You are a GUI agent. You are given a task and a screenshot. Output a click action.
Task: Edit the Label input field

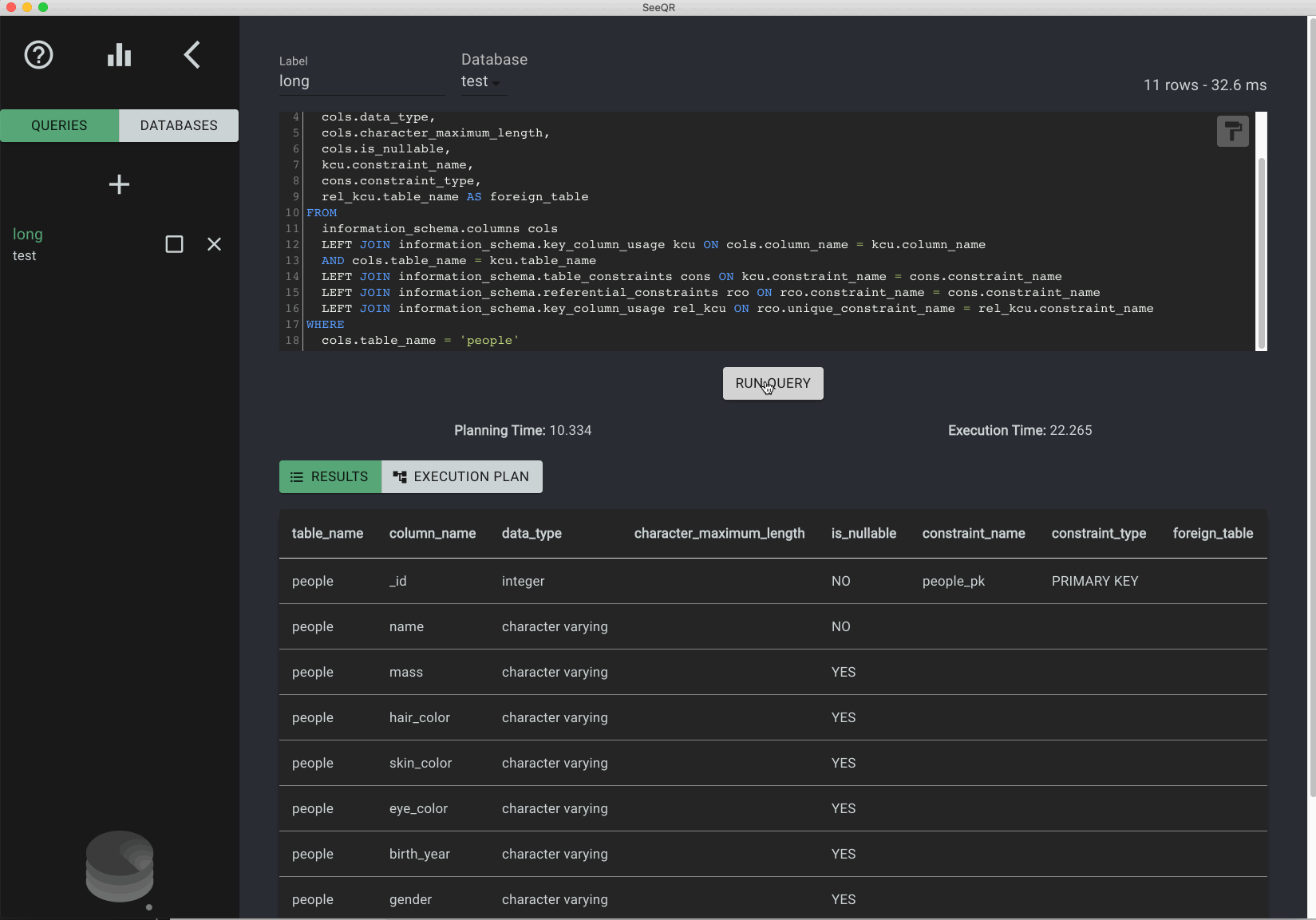click(x=362, y=81)
